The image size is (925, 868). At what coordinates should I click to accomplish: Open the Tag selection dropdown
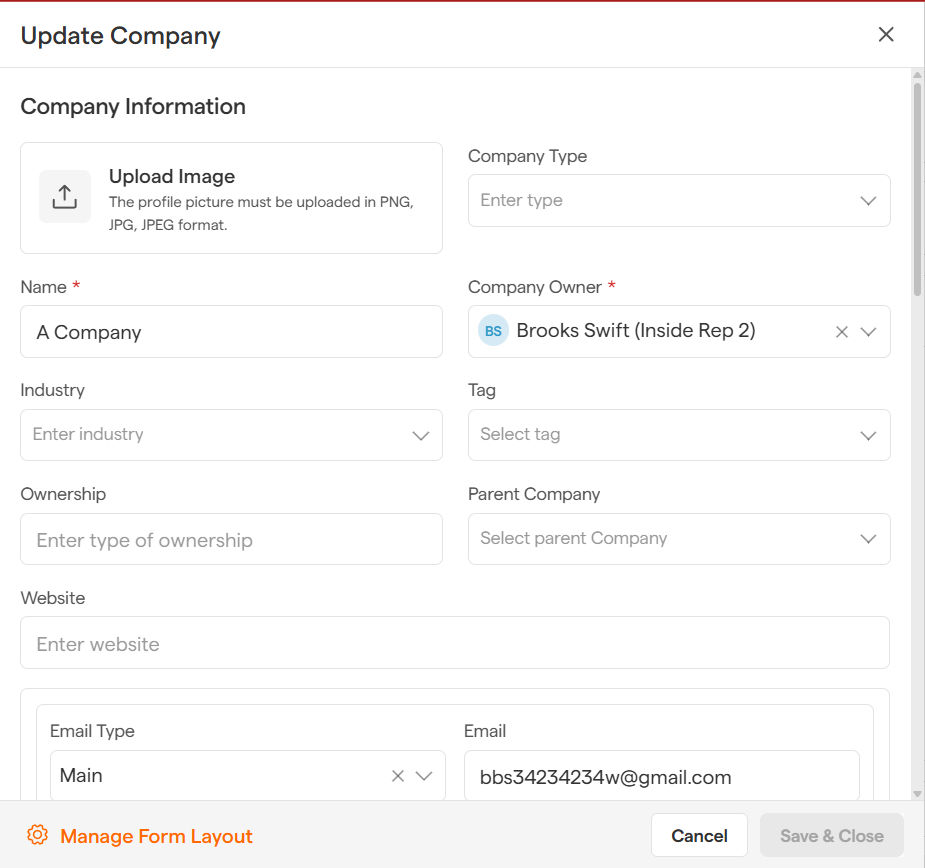pos(867,436)
